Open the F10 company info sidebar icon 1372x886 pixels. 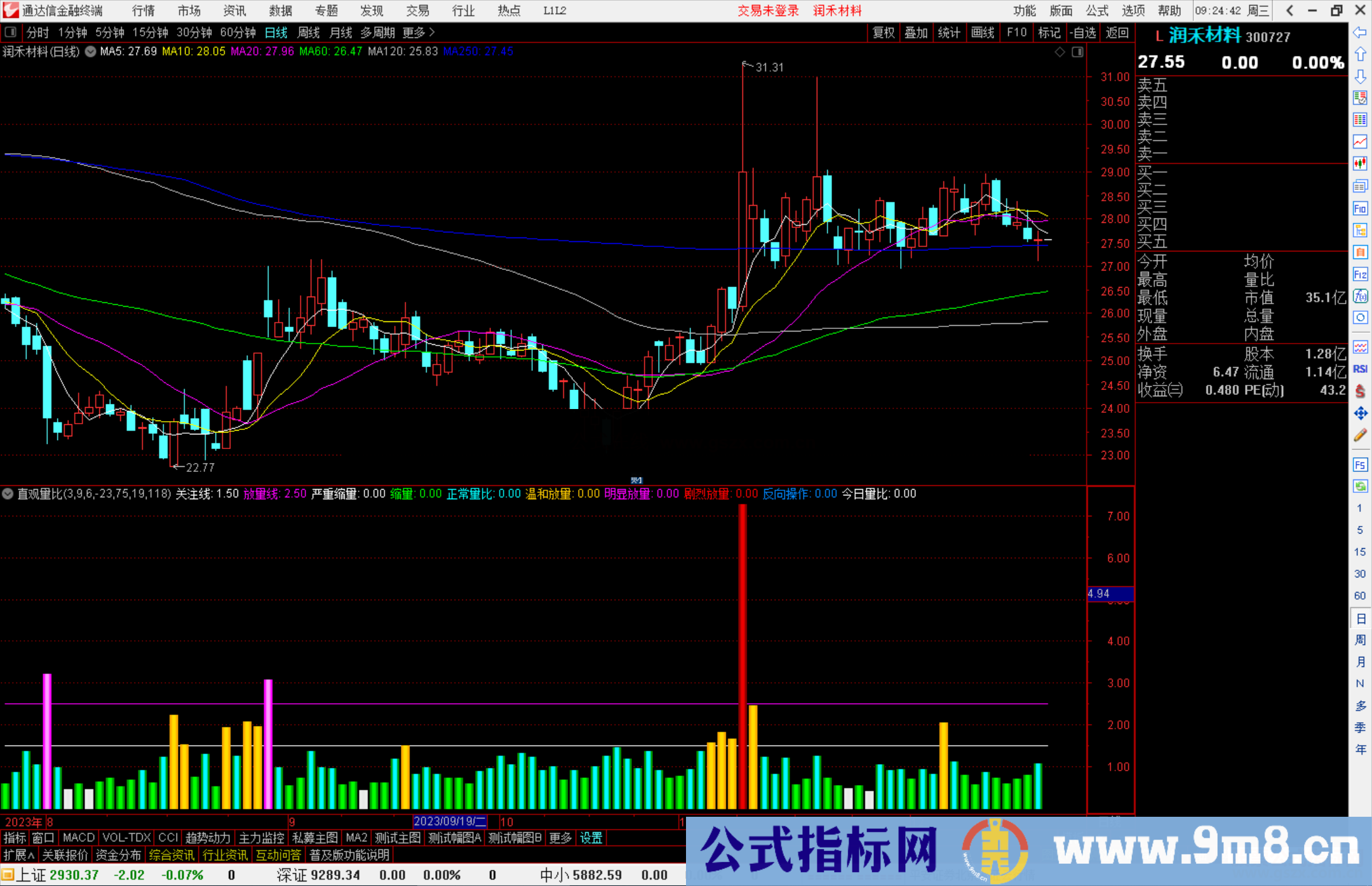click(x=1360, y=208)
